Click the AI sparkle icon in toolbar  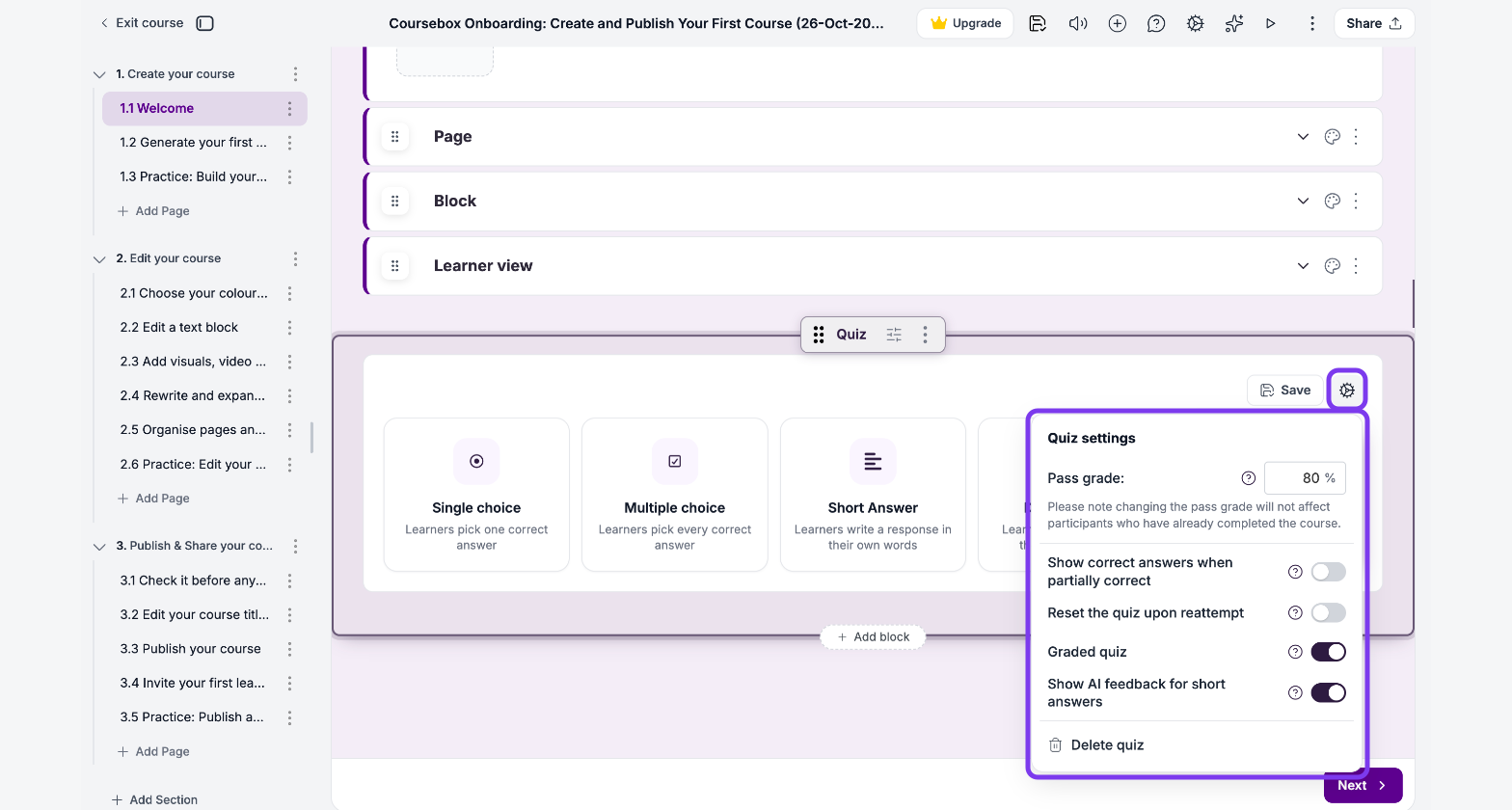tap(1234, 23)
